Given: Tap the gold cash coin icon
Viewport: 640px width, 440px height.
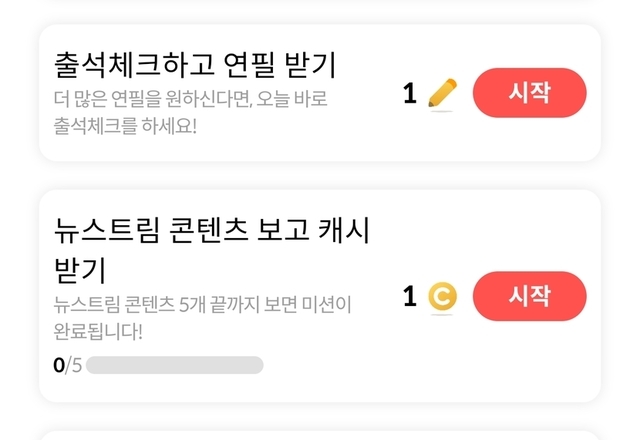Looking at the screenshot, I should pyautogui.click(x=441, y=296).
